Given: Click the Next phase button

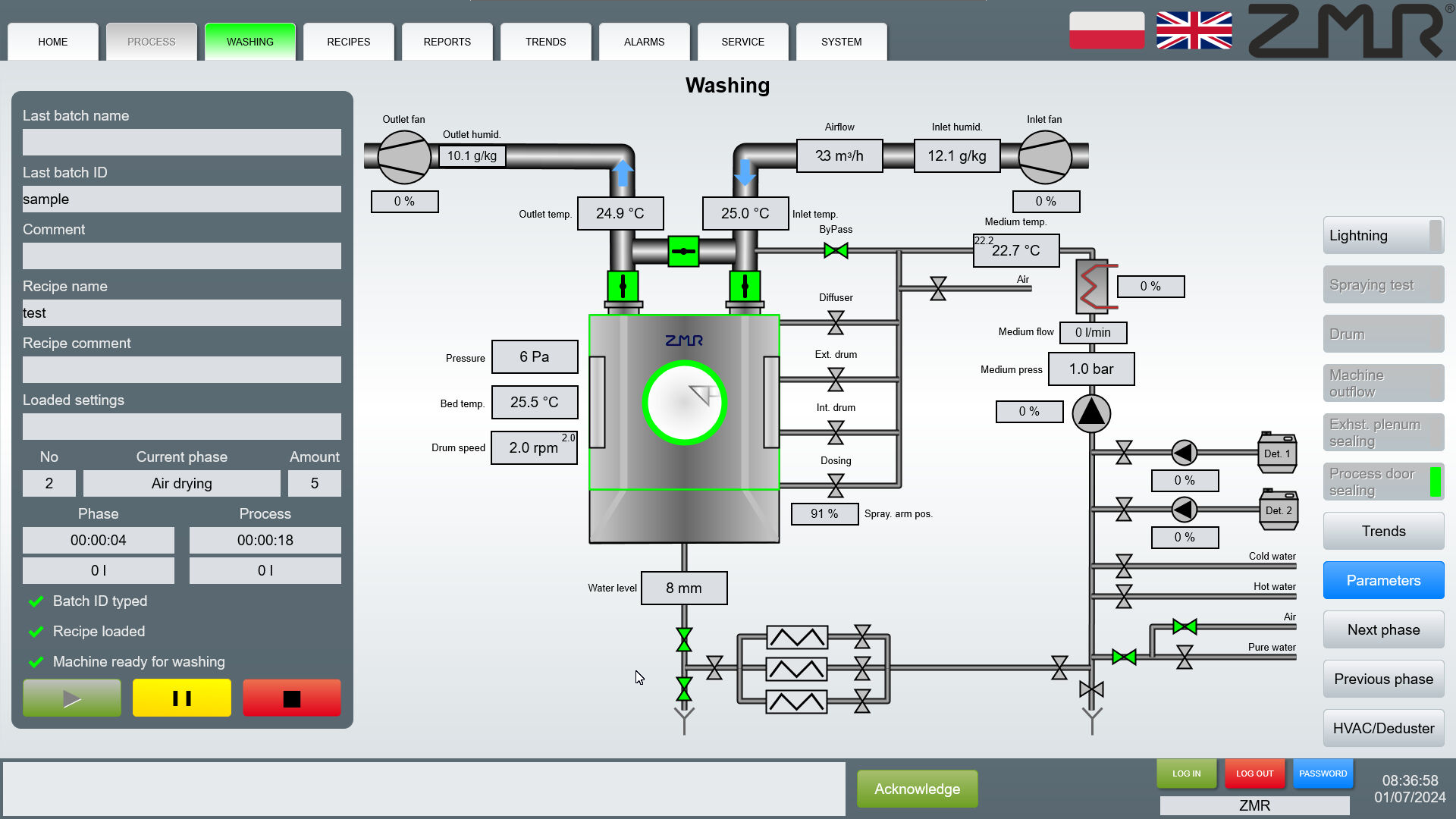Looking at the screenshot, I should pyautogui.click(x=1382, y=629).
